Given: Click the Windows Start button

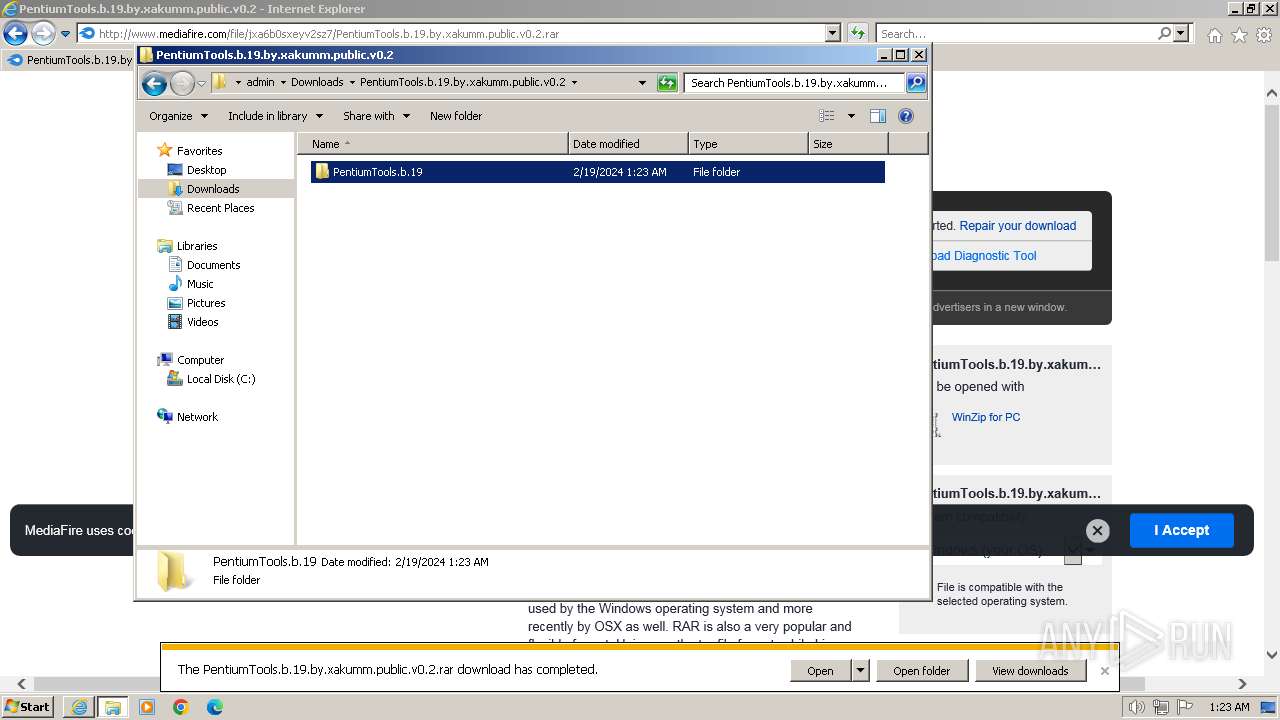Looking at the screenshot, I should tap(28, 707).
